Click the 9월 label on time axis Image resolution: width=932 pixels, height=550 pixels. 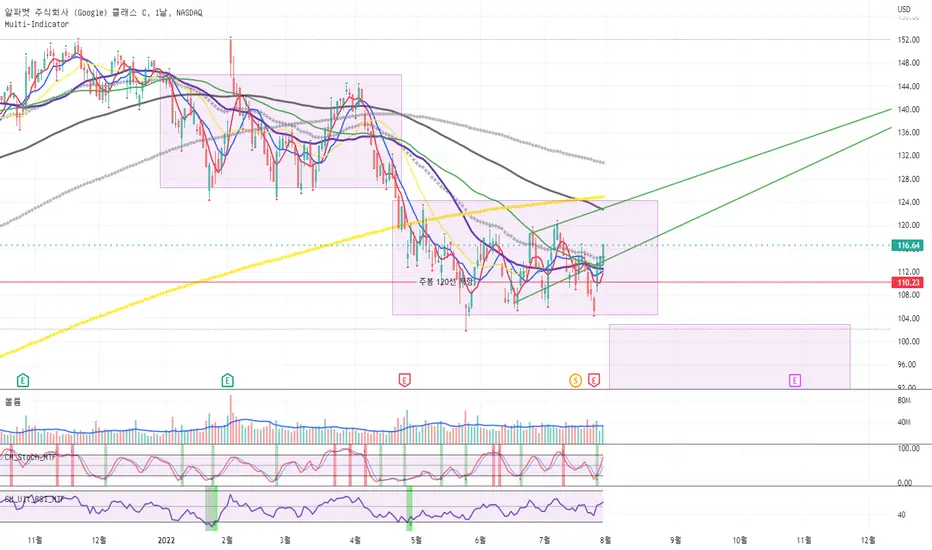[675, 540]
